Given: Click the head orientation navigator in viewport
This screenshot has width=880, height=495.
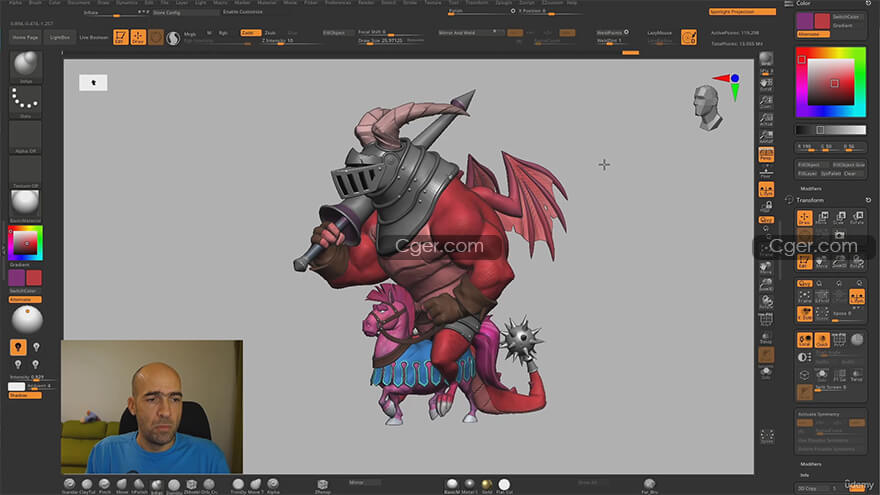Looking at the screenshot, I should pos(707,108).
